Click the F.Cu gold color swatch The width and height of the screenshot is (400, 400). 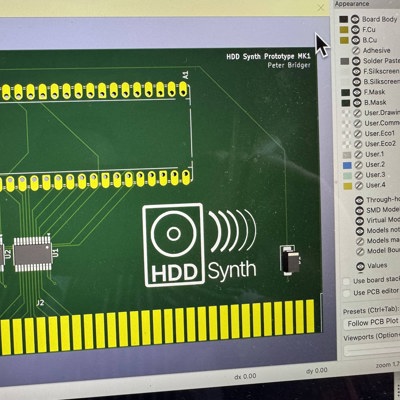(x=344, y=30)
